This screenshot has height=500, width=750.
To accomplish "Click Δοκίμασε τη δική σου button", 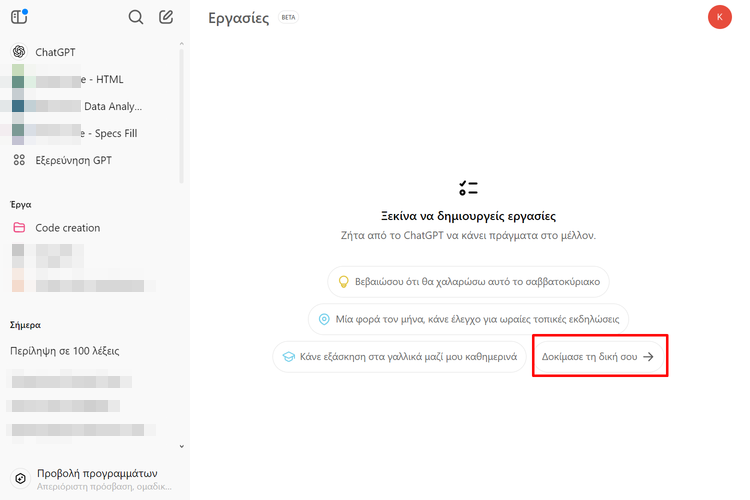I will click(598, 357).
